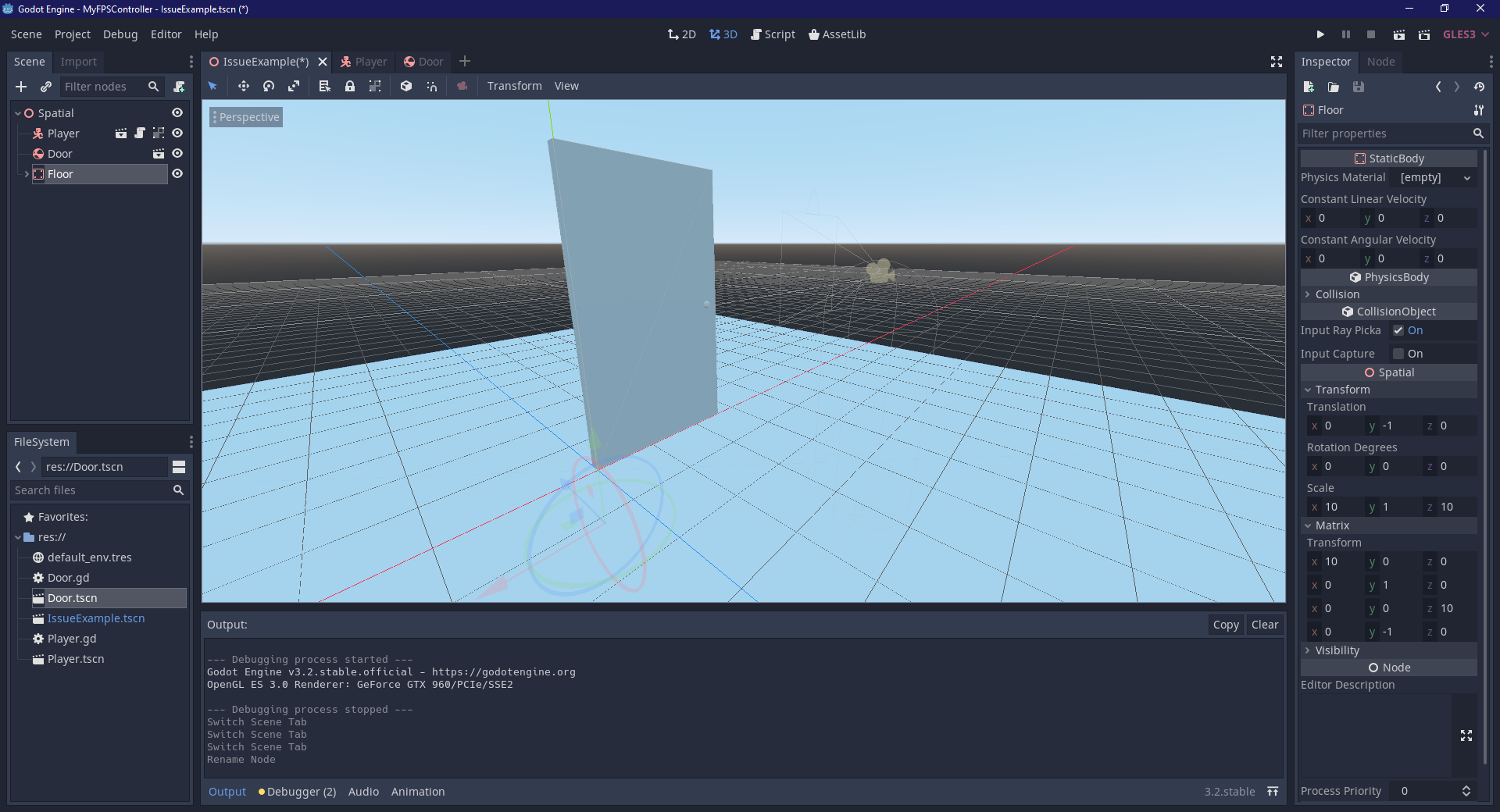Switch to the Player scene tab
Viewport: 1500px width, 812px height.
point(363,62)
